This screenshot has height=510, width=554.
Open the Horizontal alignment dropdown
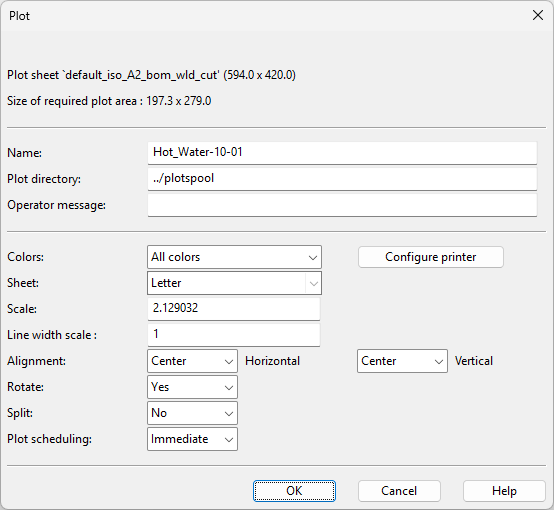click(192, 361)
